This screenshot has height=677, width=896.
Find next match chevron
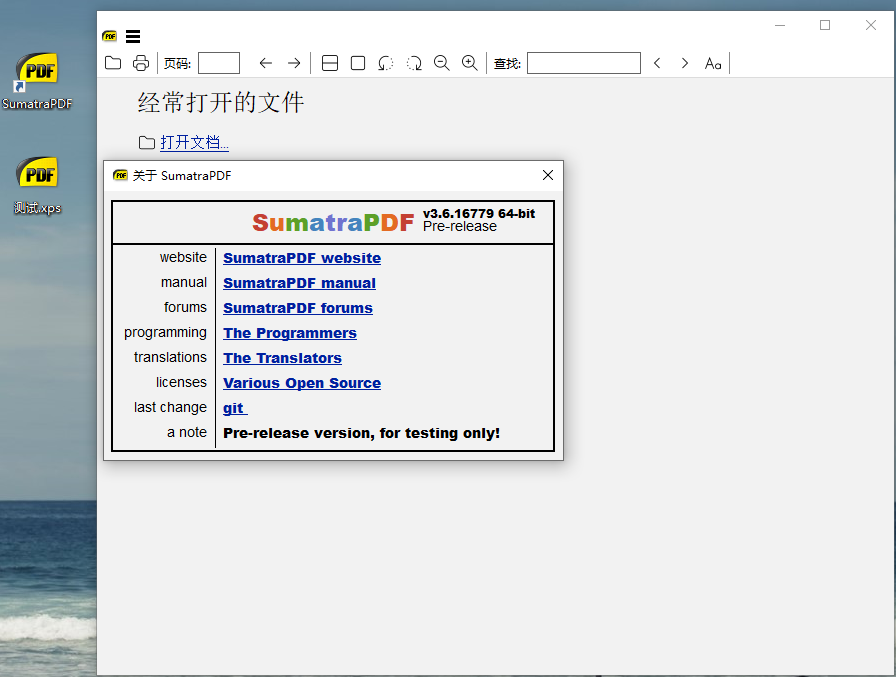(685, 63)
